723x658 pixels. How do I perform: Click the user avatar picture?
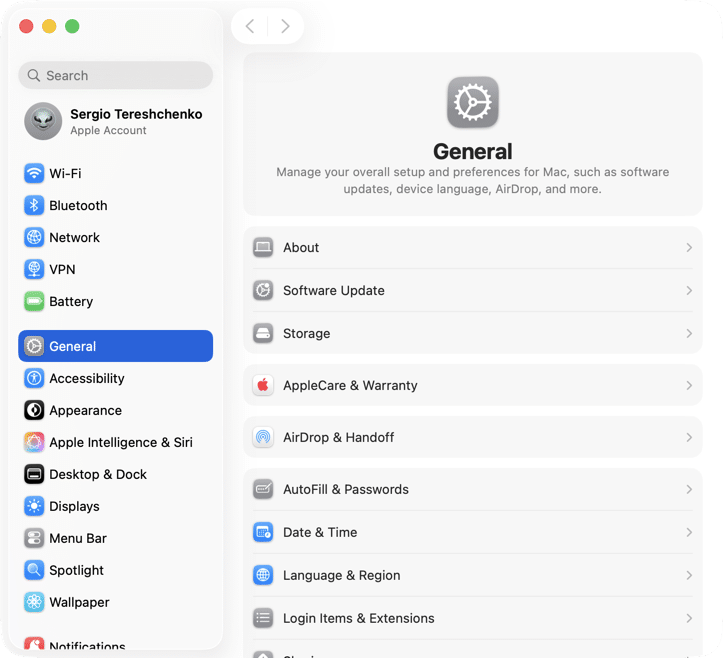coord(43,121)
